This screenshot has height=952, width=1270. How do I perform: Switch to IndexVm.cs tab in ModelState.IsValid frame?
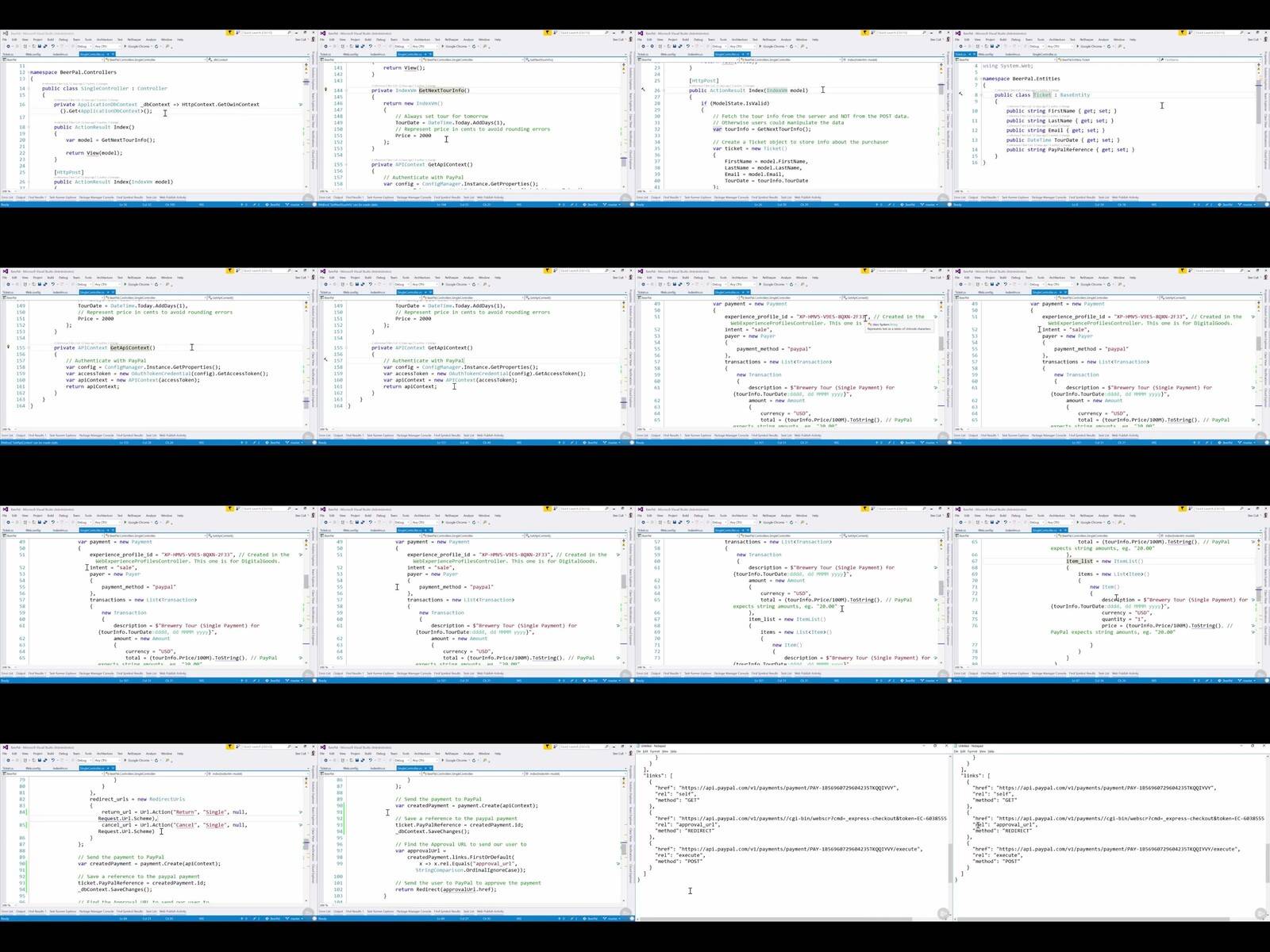[695, 54]
